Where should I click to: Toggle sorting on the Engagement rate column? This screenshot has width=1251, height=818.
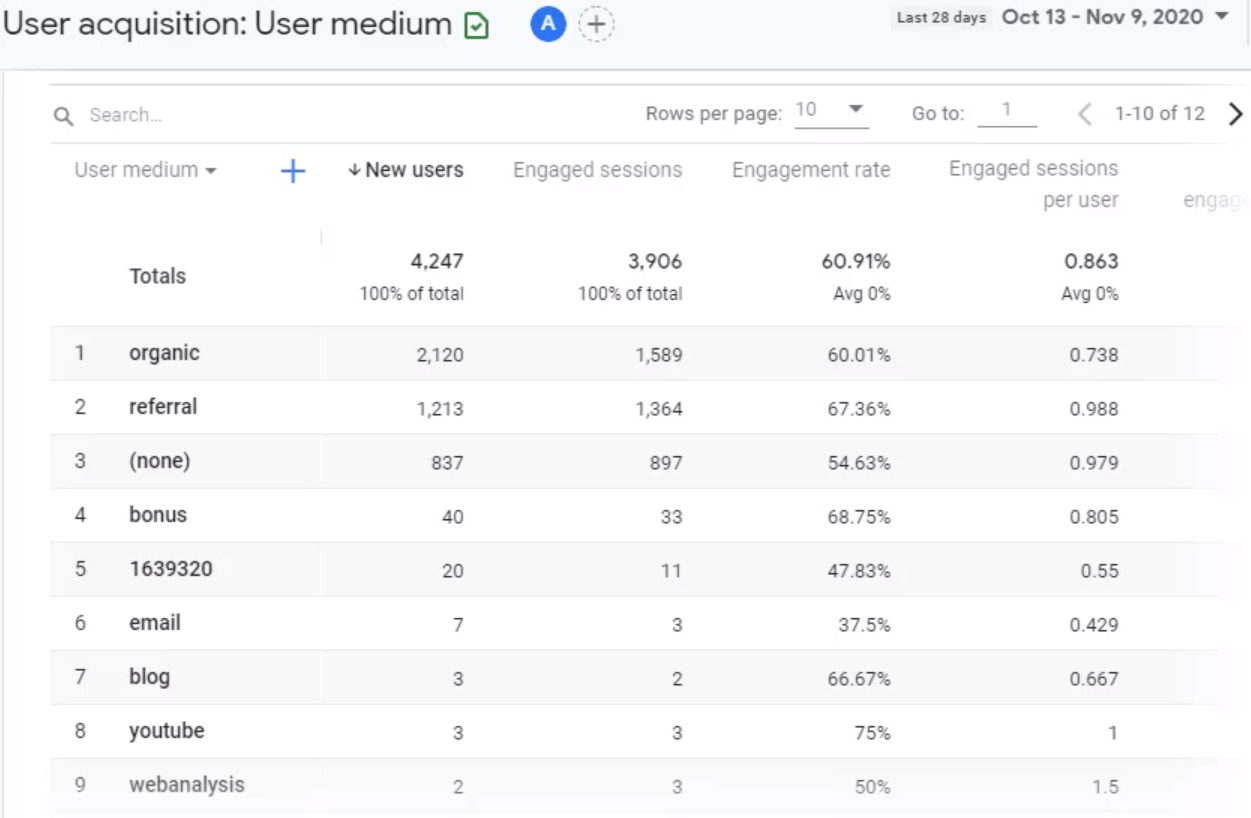811,170
